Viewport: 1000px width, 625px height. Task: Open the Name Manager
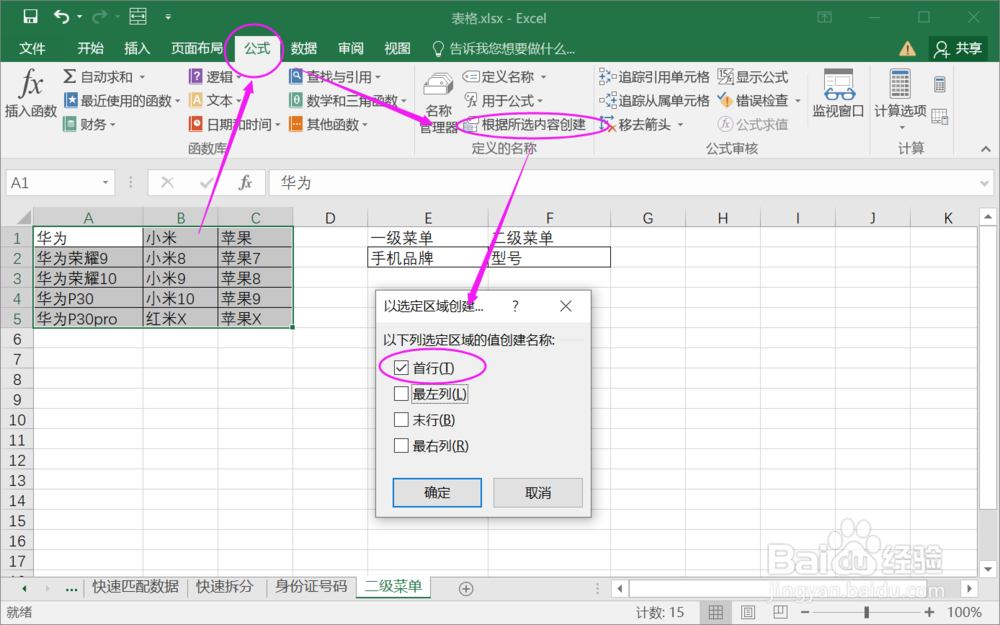pos(438,102)
